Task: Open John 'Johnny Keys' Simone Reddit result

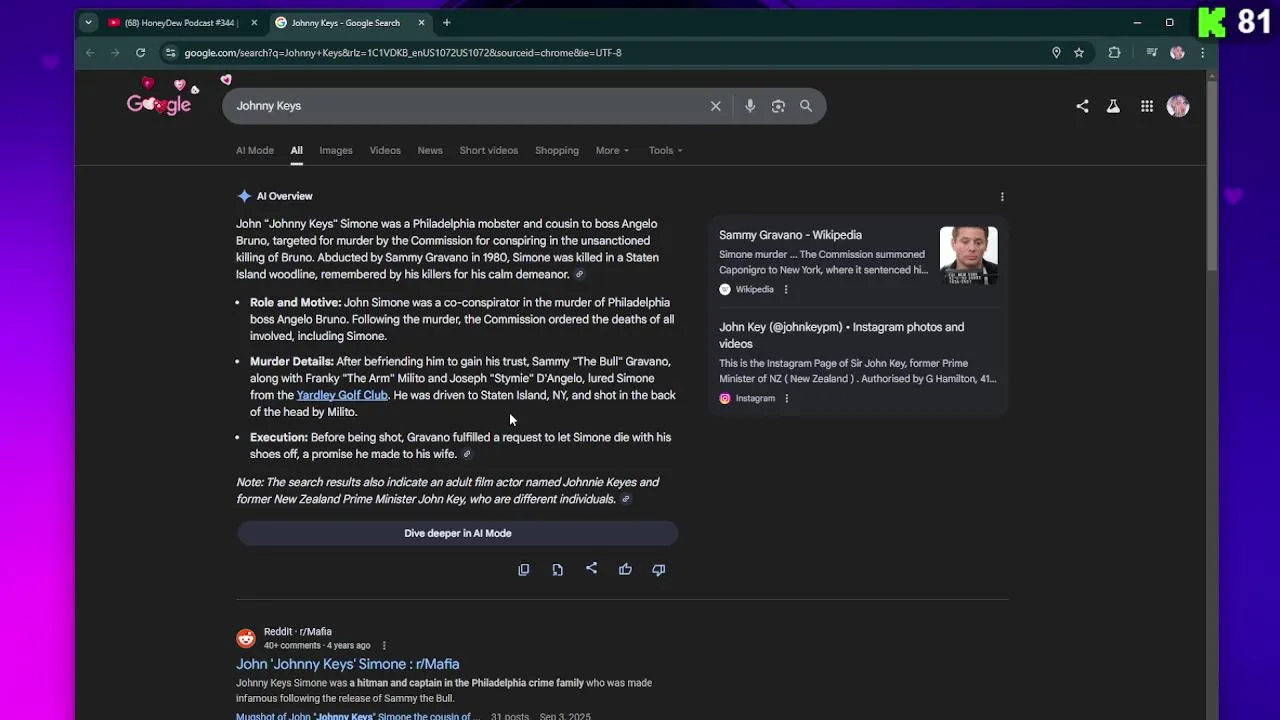Action: click(348, 664)
